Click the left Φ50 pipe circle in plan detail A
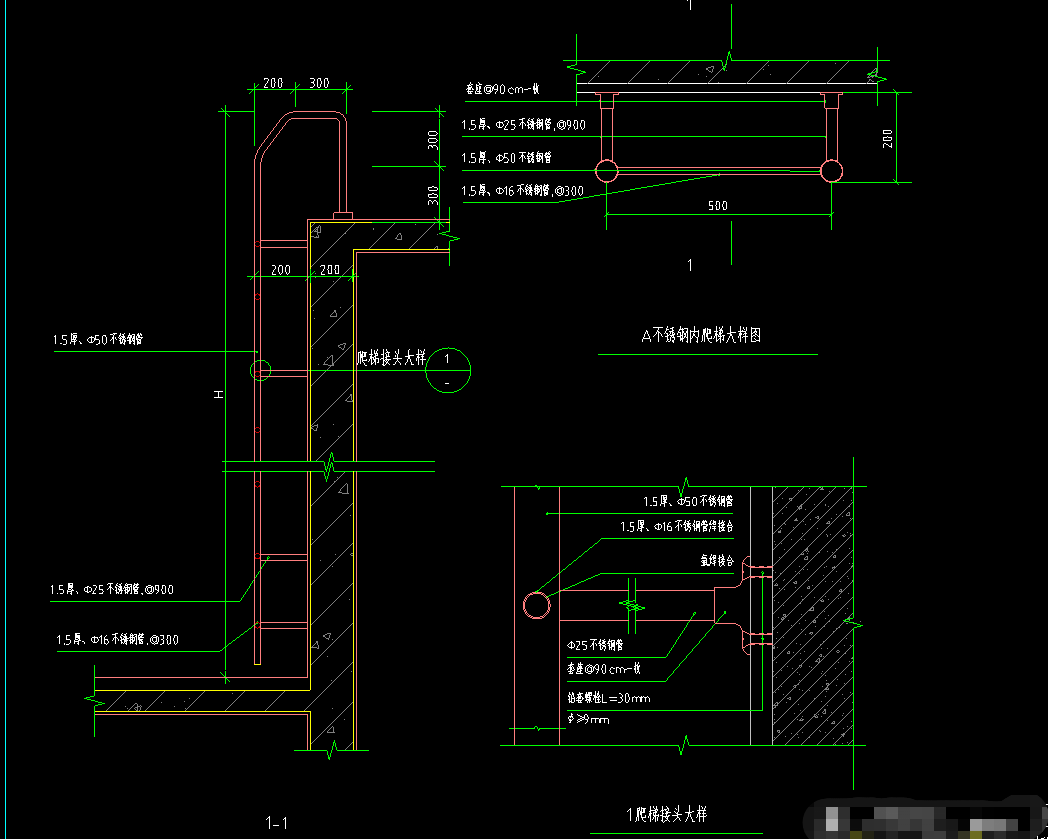1048x839 pixels. [606, 171]
